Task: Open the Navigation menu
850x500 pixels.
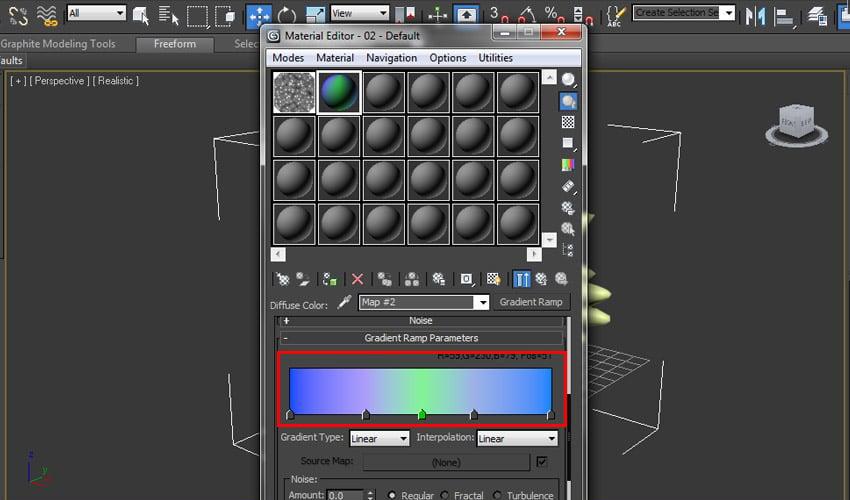Action: tap(391, 57)
